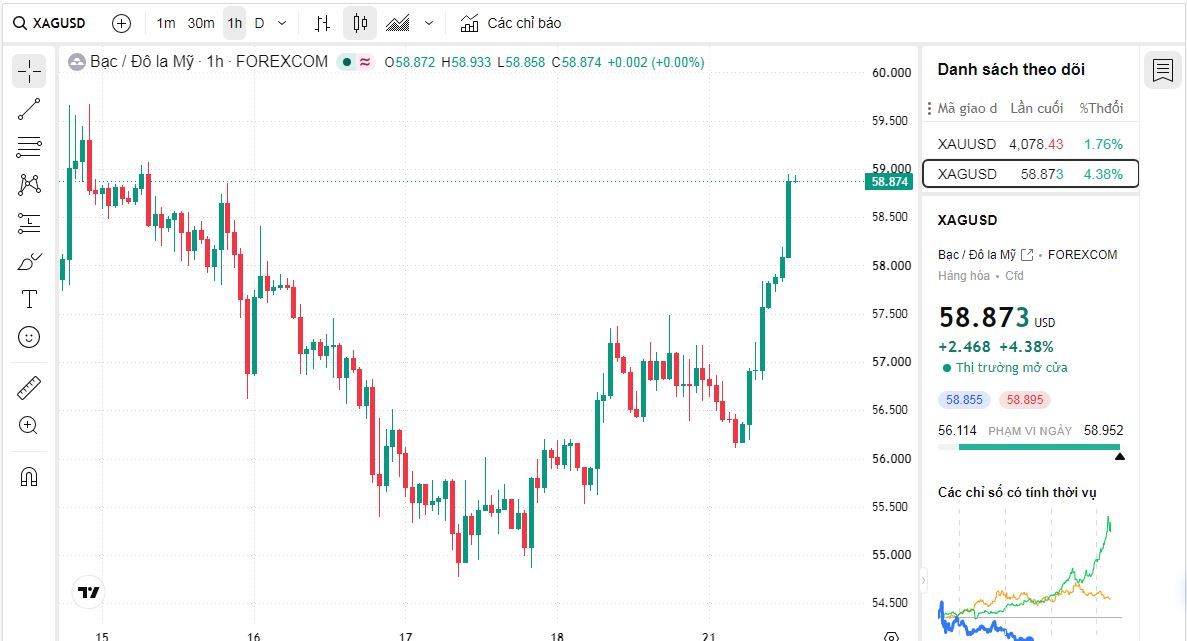Choose the area chart style icon
Image resolution: width=1187 pixels, height=641 pixels.
[397, 23]
